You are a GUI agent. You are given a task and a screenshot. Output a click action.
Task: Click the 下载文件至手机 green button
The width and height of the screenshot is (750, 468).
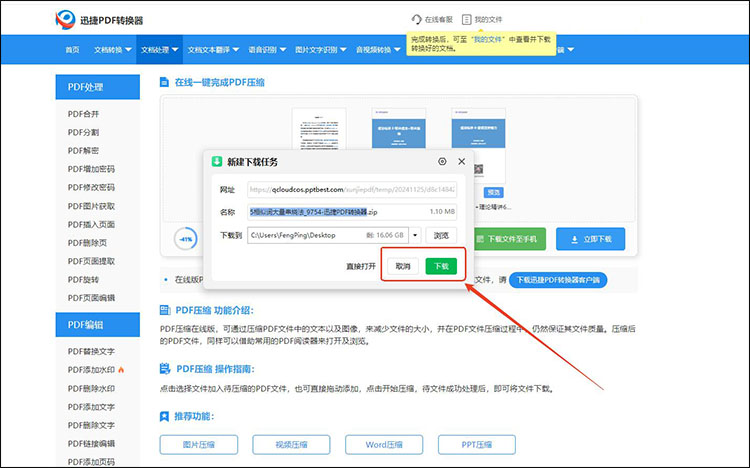509,239
